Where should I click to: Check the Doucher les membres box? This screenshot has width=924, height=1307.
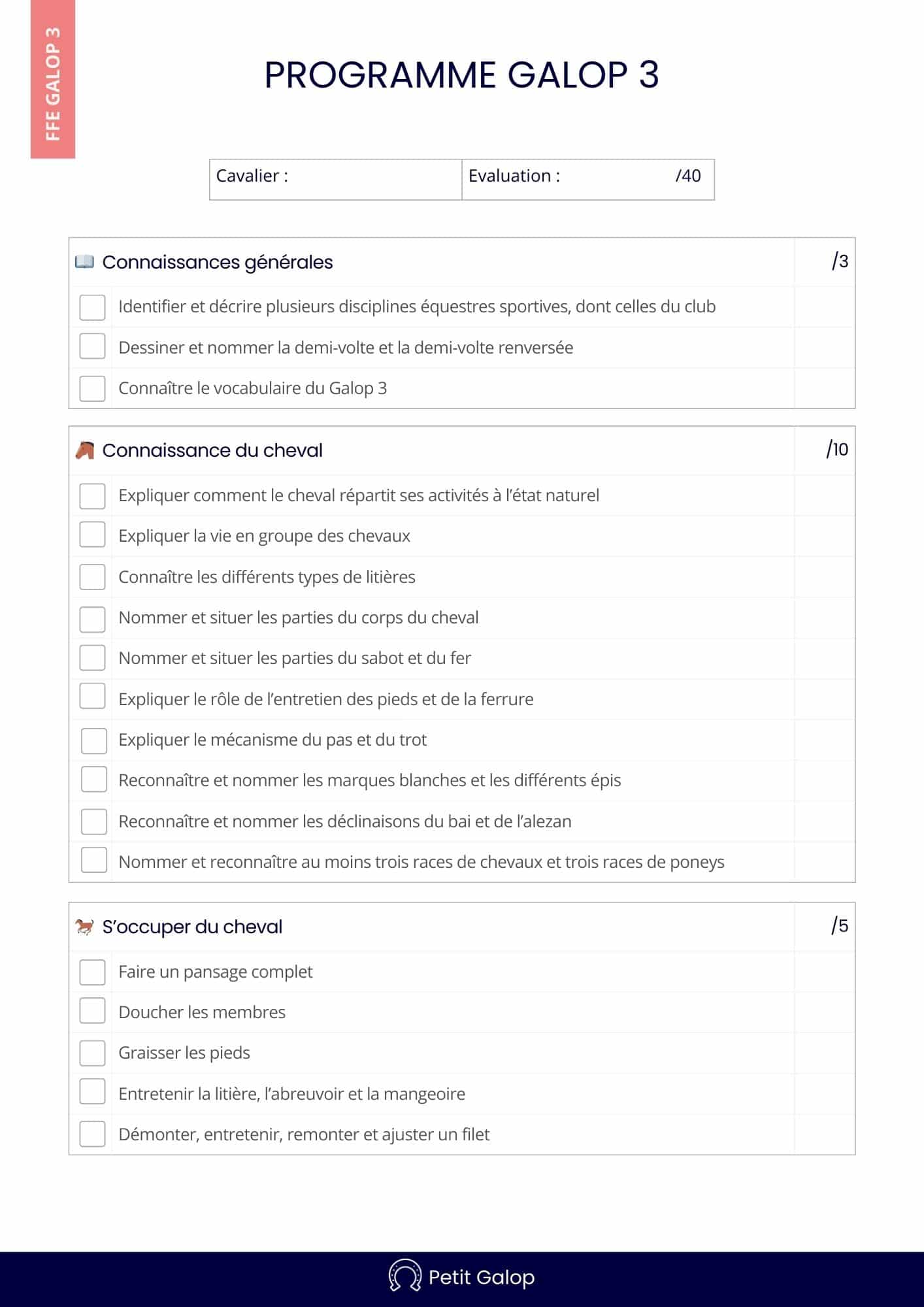[92, 1012]
